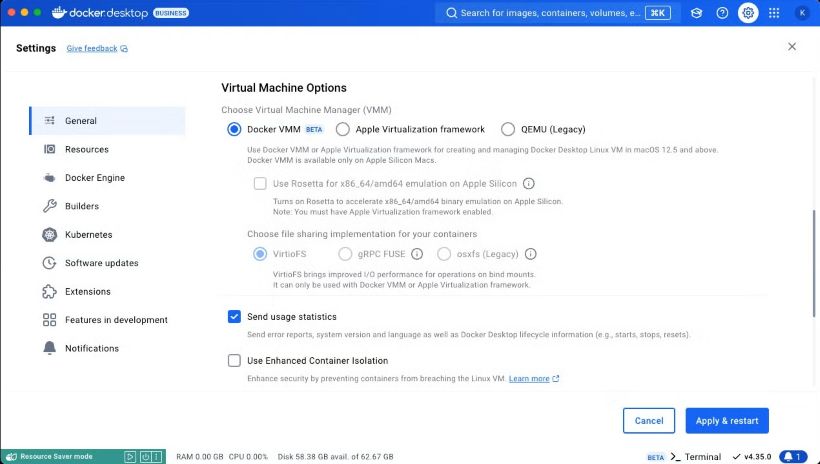The image size is (820, 464).
Task: Open the three-dot engine menu in status bar
Action: pyautogui.click(x=159, y=456)
